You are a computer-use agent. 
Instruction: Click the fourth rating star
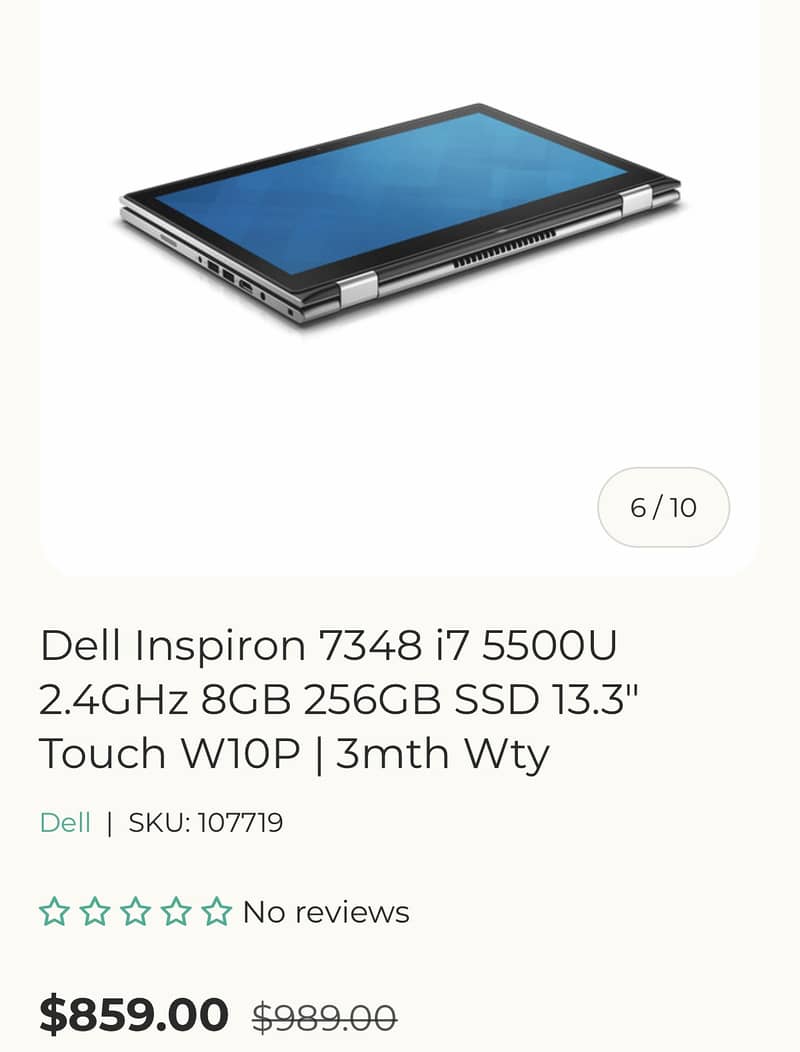(x=176, y=911)
